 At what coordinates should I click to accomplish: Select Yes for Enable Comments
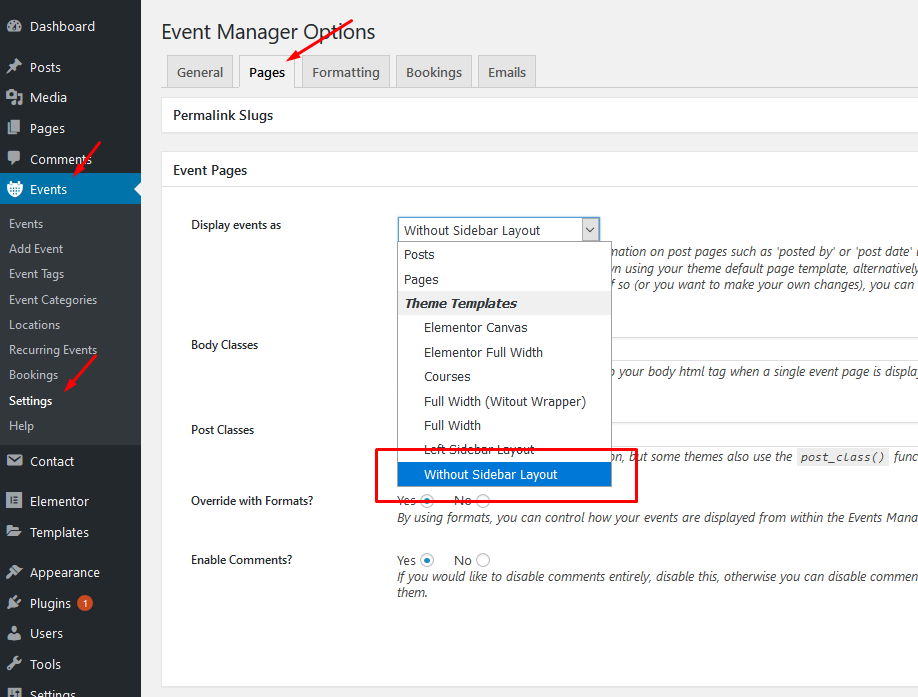pyautogui.click(x=427, y=560)
